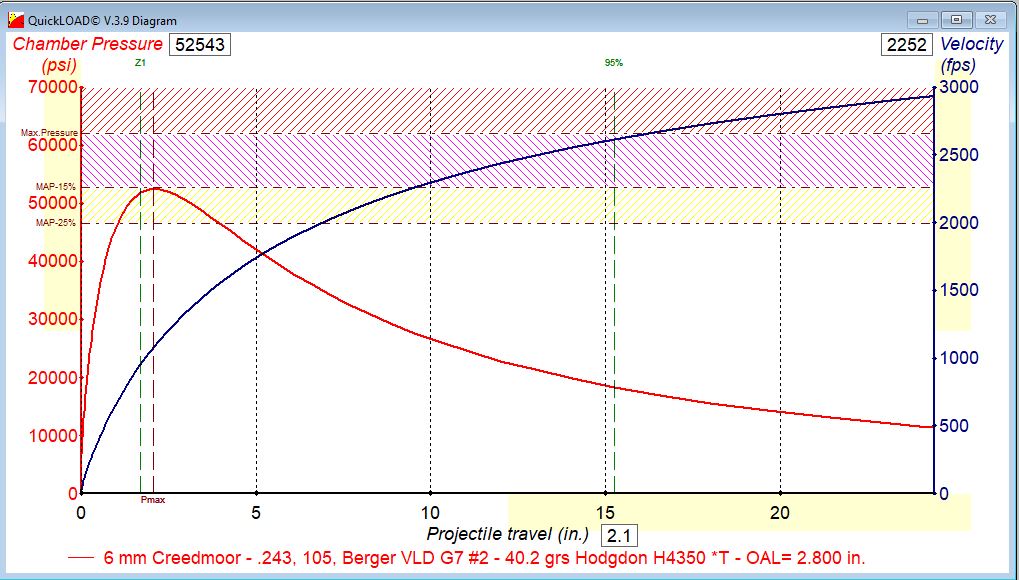Click the QuickLOAD app icon in title bar
The image size is (1019, 580).
(x=15, y=20)
